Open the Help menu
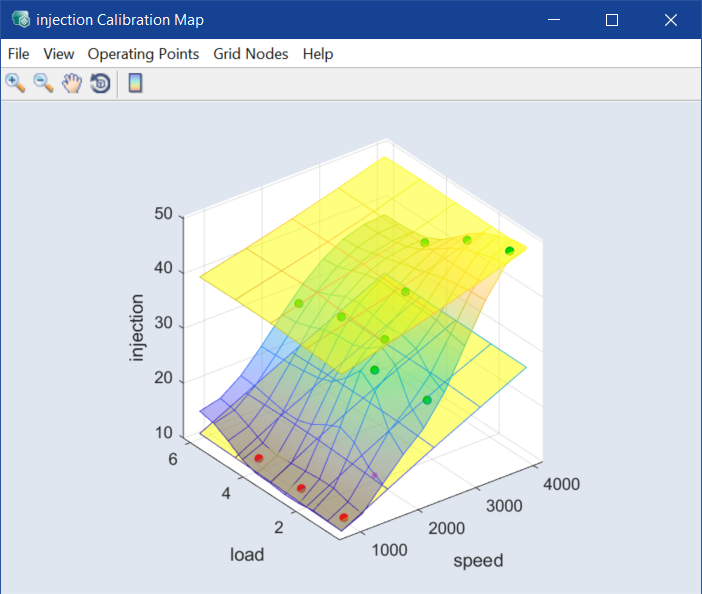Screen dimensions: 702x594 click(318, 54)
